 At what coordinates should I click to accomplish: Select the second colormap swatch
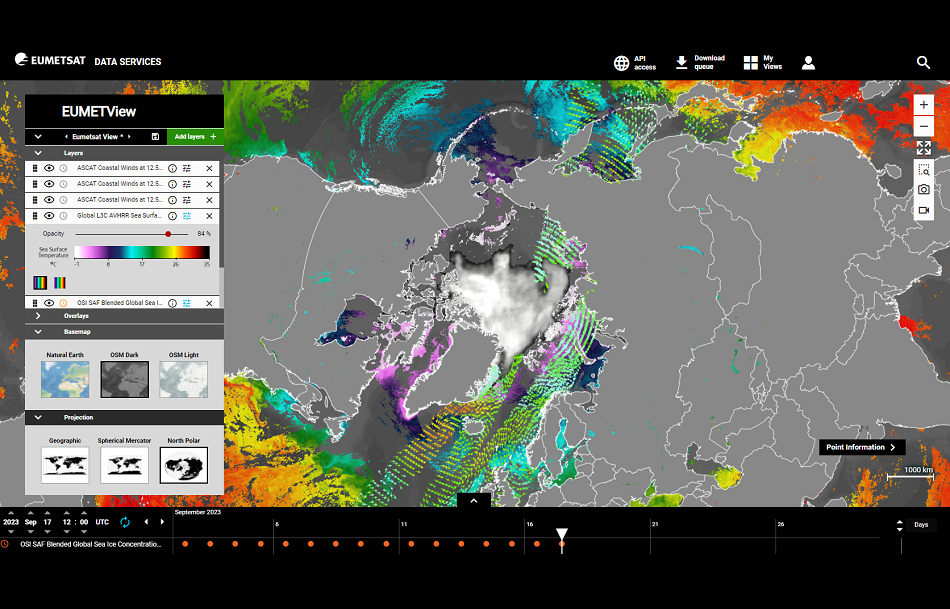click(59, 283)
